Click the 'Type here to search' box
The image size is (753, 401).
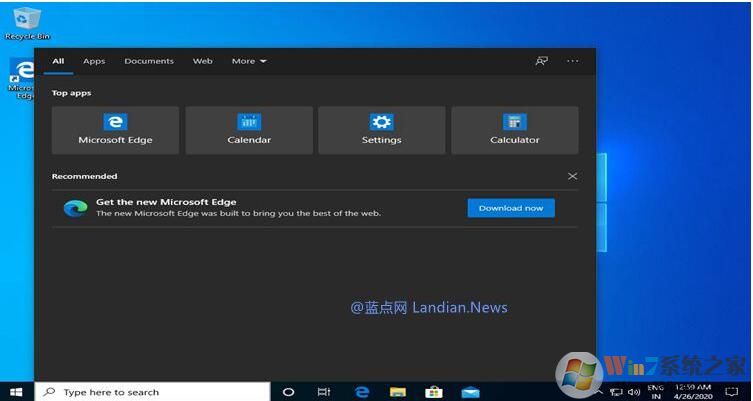coord(153,392)
